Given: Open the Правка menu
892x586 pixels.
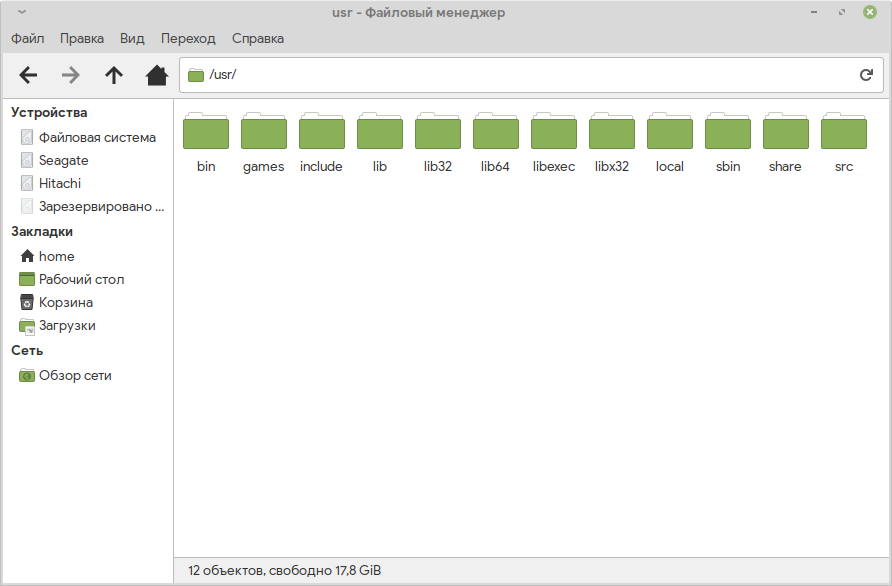Looking at the screenshot, I should (82, 39).
